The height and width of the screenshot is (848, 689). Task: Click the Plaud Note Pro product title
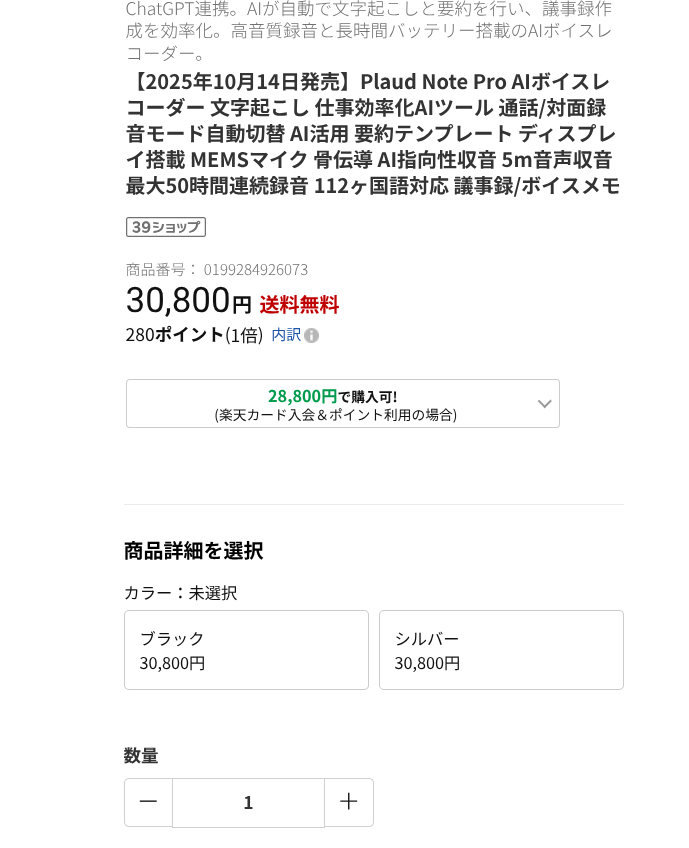372,133
